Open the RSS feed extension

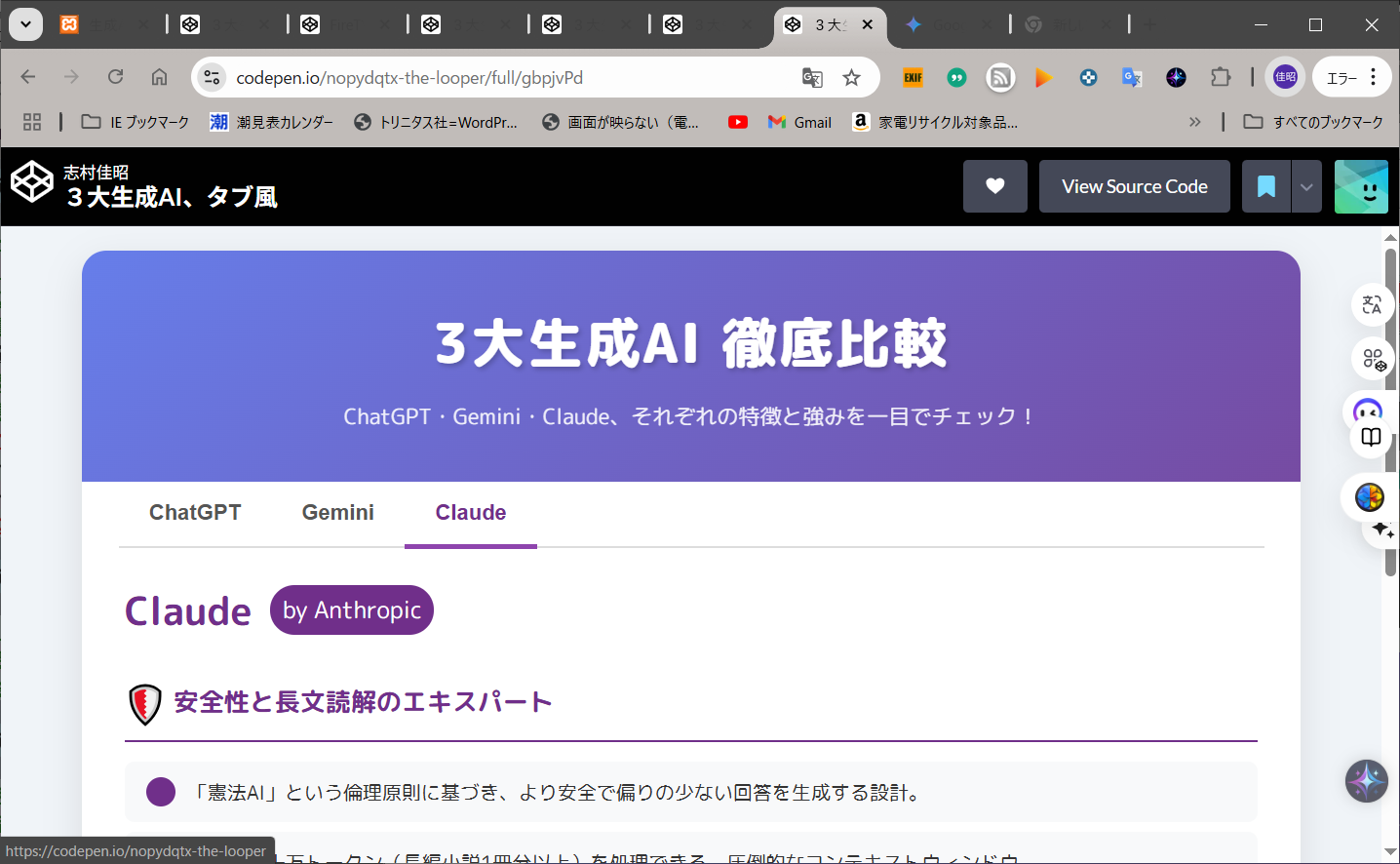[1000, 77]
